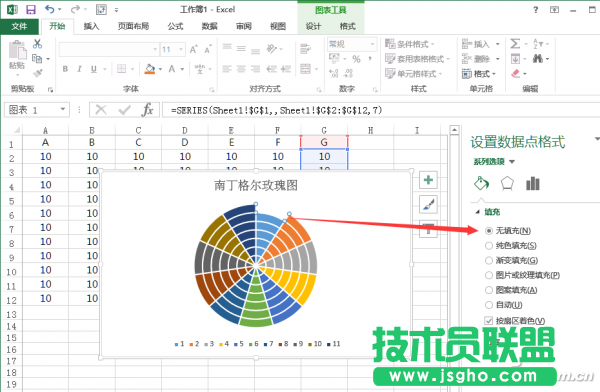The width and height of the screenshot is (600, 392).
Task: Click column G header
Action: 324,130
